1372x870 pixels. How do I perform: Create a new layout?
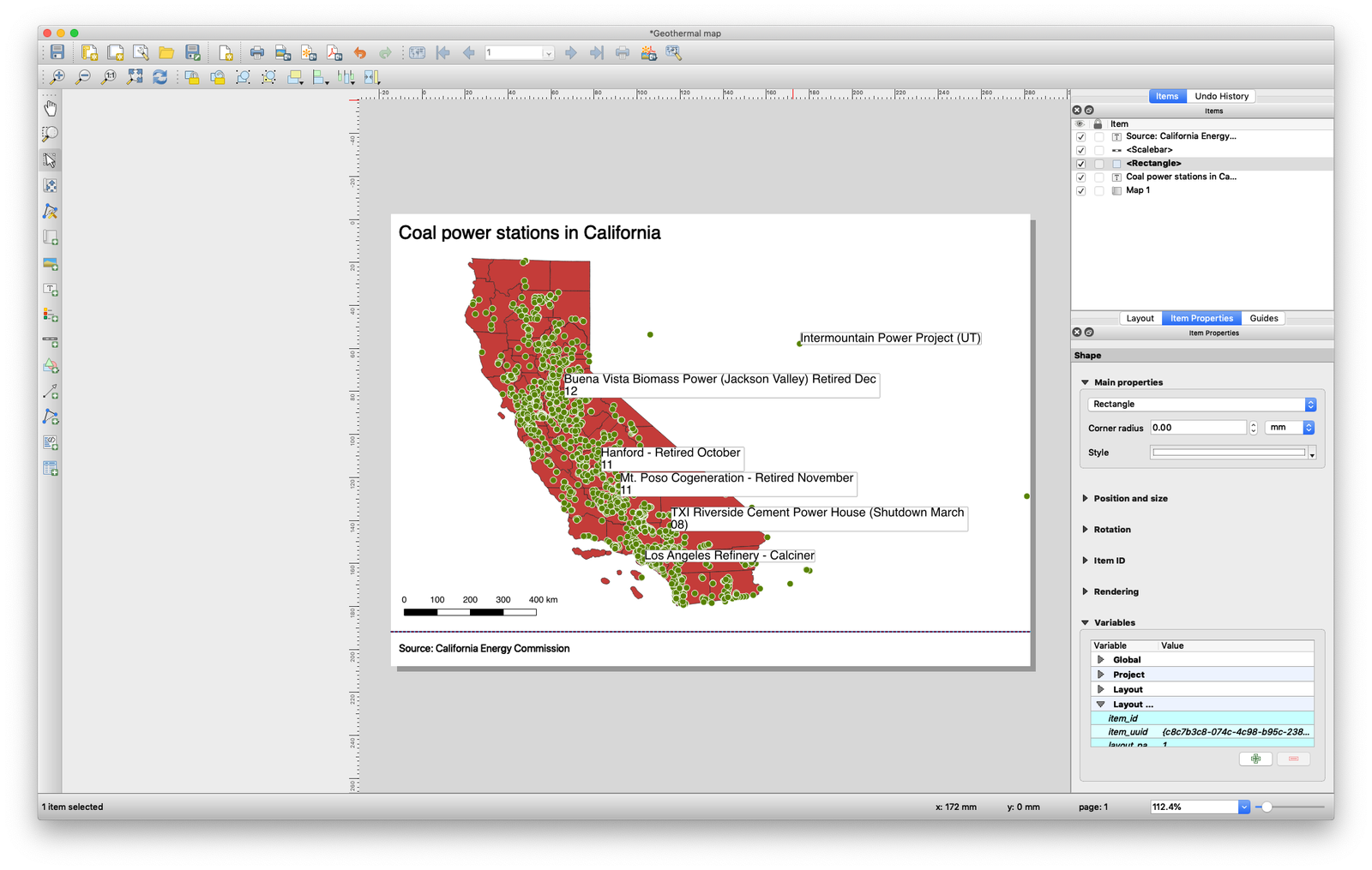tap(89, 53)
